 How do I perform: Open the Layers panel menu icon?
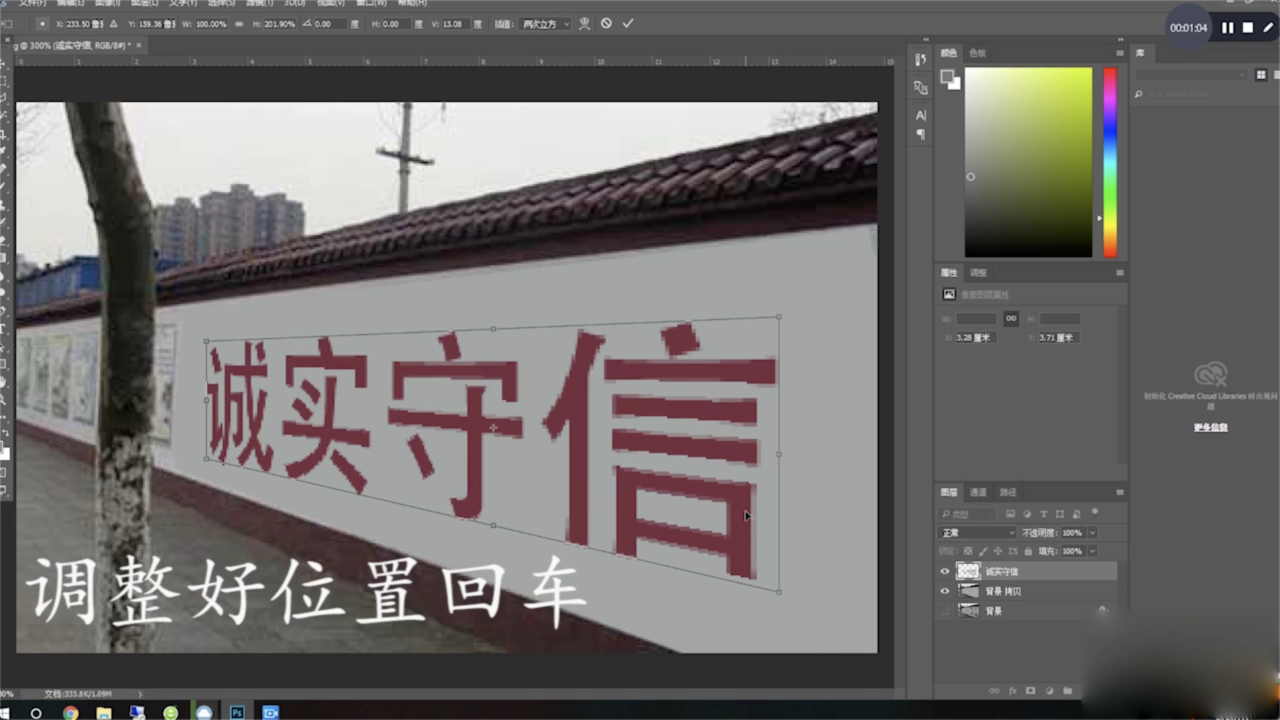(x=1120, y=492)
